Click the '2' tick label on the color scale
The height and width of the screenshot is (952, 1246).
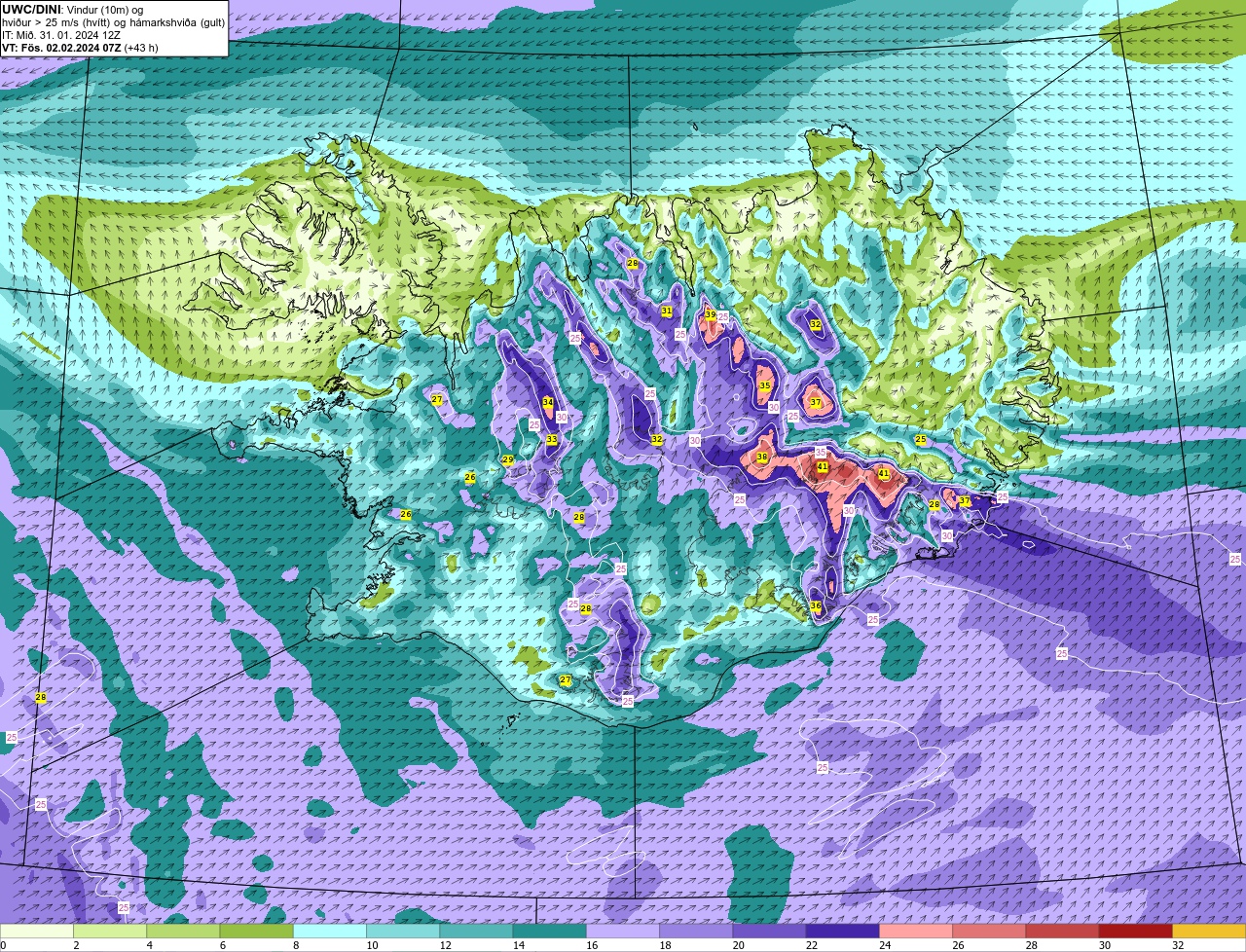coord(75,945)
